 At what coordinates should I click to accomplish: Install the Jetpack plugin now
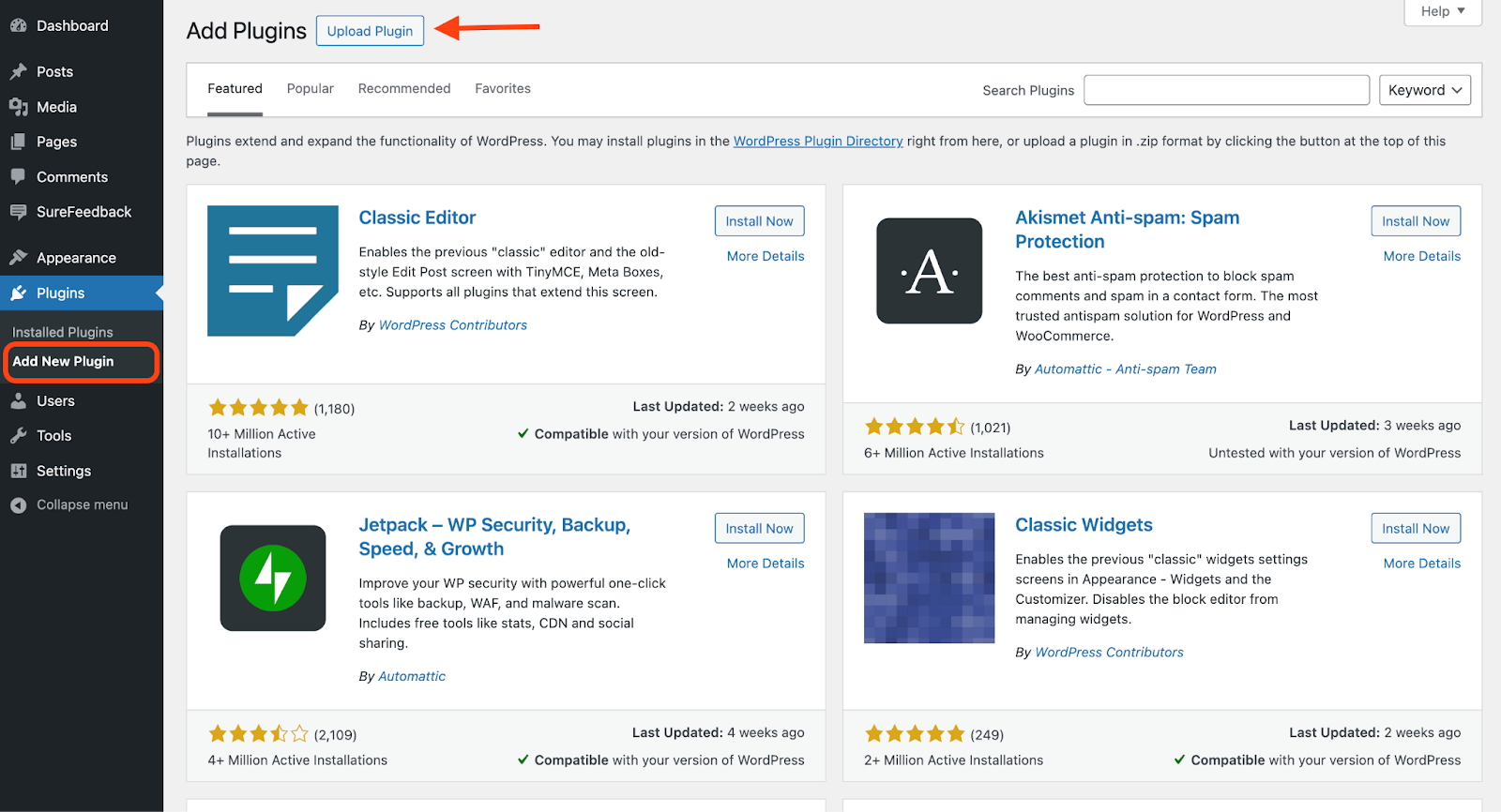tap(759, 529)
